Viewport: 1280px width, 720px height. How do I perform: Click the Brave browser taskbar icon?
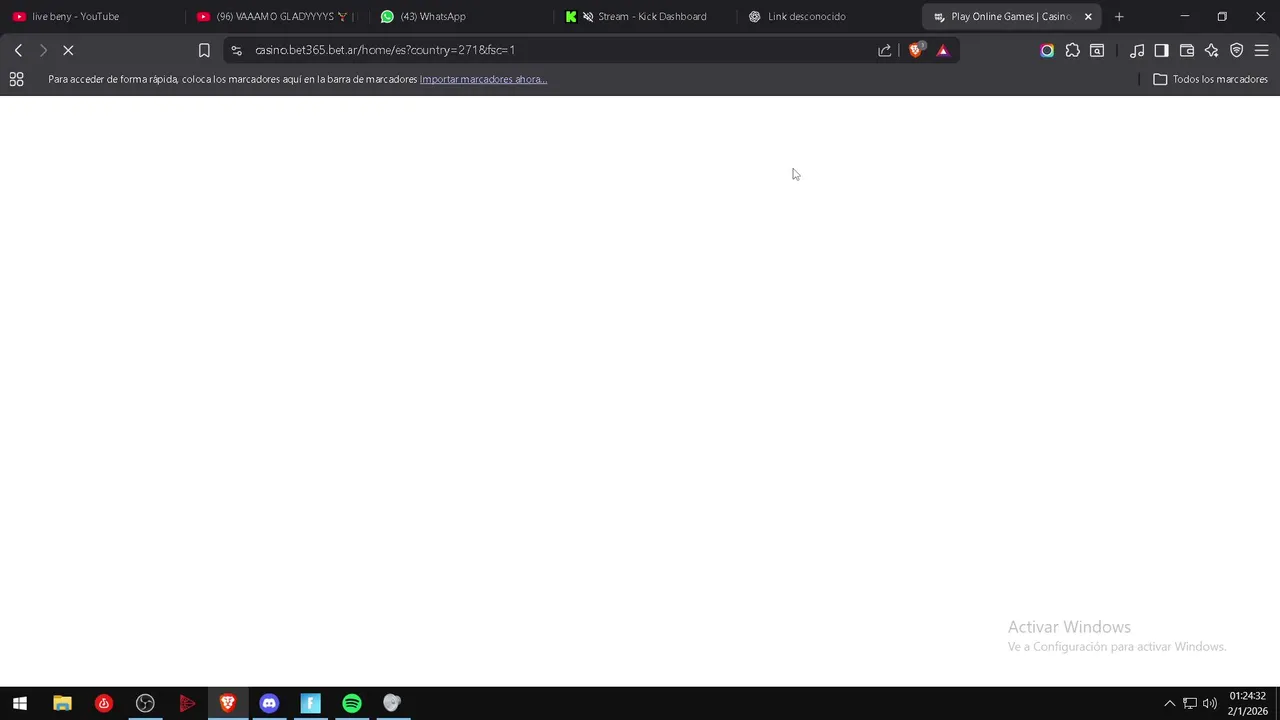(227, 703)
